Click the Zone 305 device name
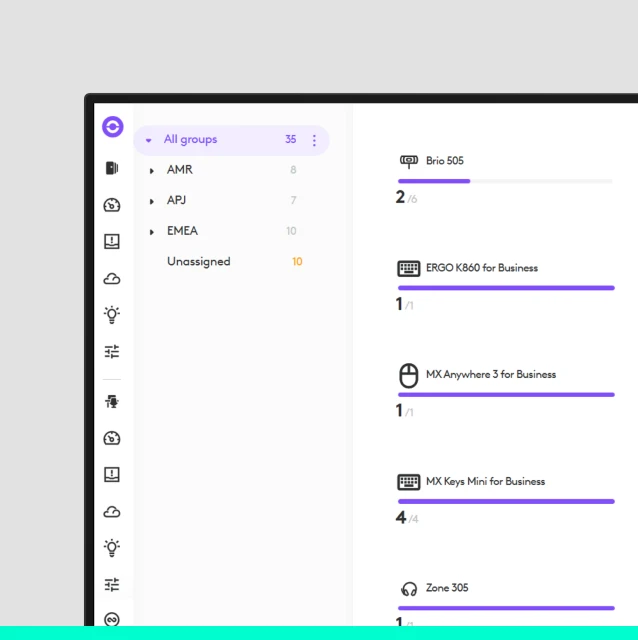 pyautogui.click(x=447, y=588)
